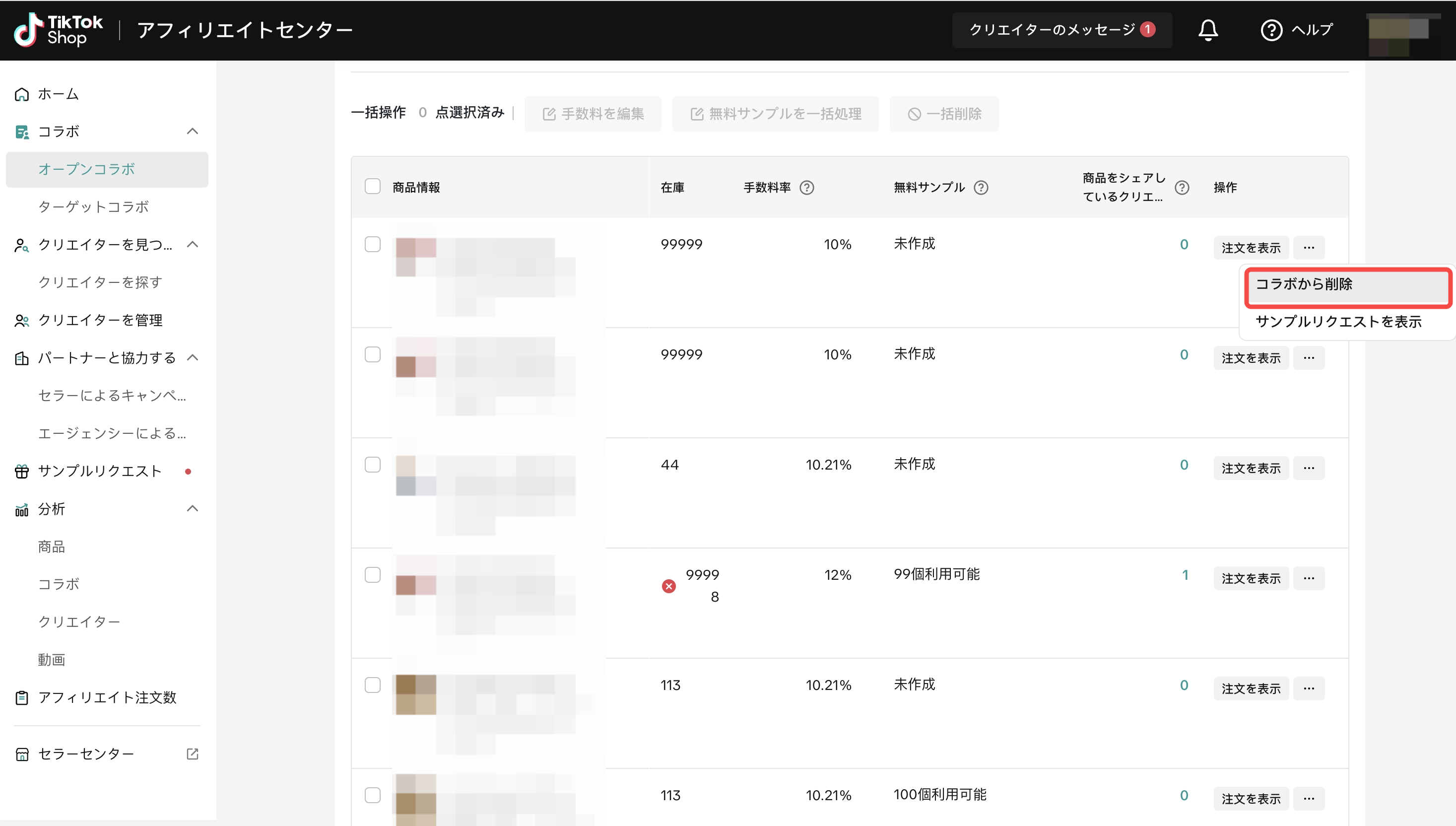This screenshot has height=826, width=1456.
Task: Open more options for the 113 未作成 row
Action: tap(1309, 688)
